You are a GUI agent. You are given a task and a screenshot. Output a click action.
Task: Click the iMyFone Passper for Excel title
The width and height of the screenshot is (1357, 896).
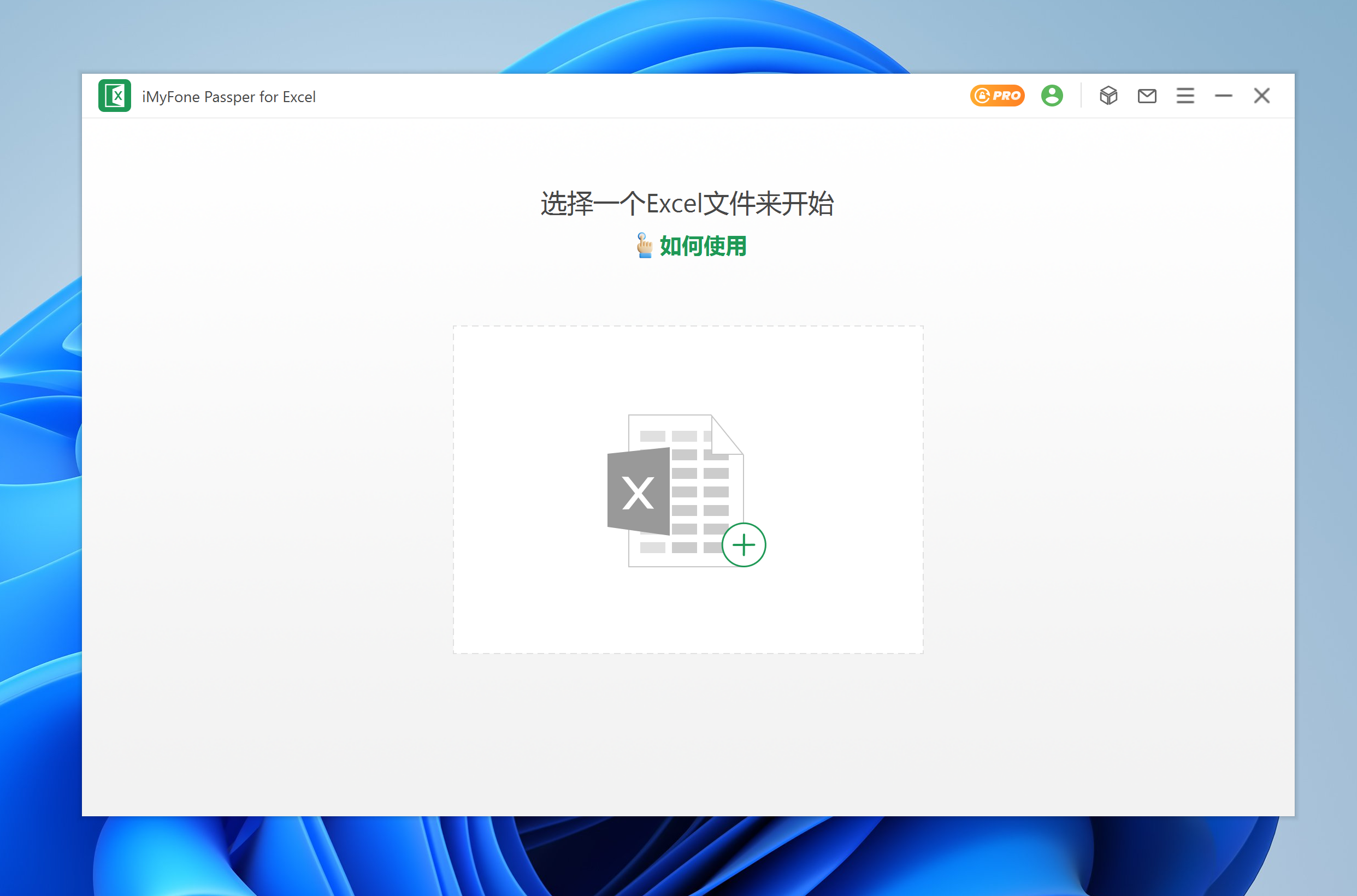(229, 97)
